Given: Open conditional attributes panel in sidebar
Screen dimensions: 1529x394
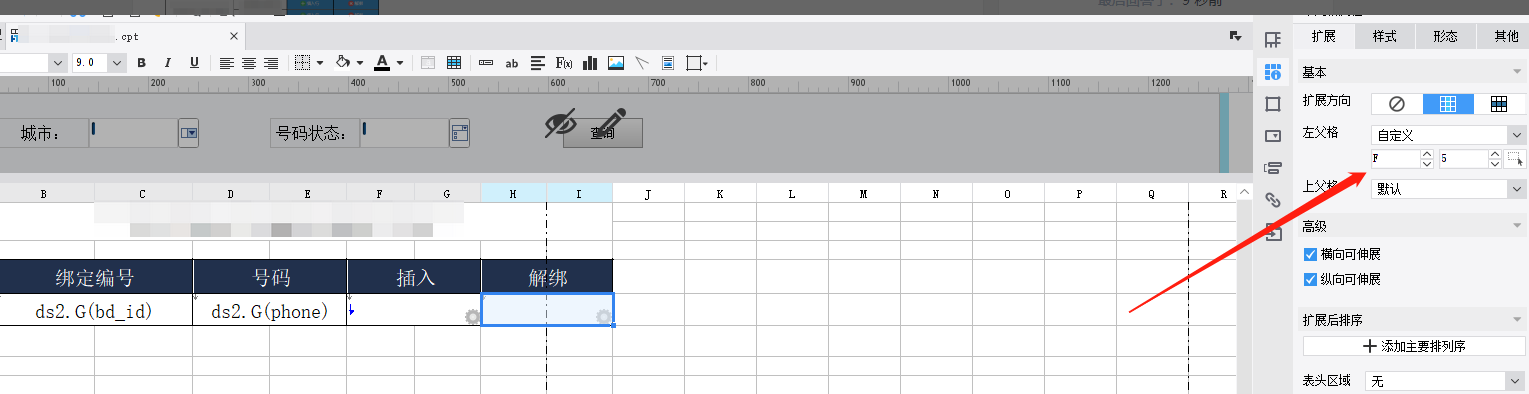Looking at the screenshot, I should pyautogui.click(x=1273, y=168).
